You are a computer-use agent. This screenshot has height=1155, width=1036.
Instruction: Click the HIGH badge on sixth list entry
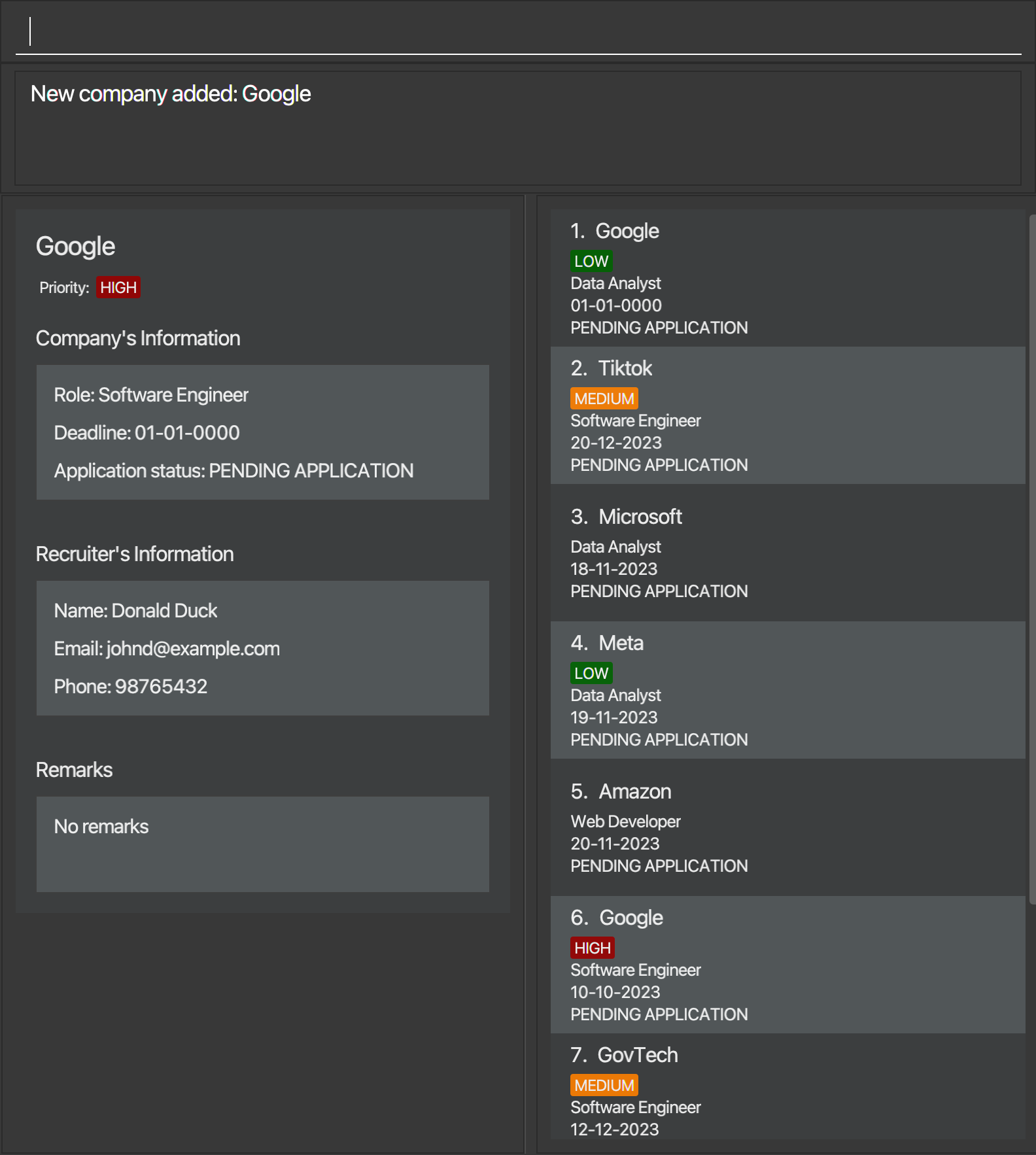pos(592,948)
